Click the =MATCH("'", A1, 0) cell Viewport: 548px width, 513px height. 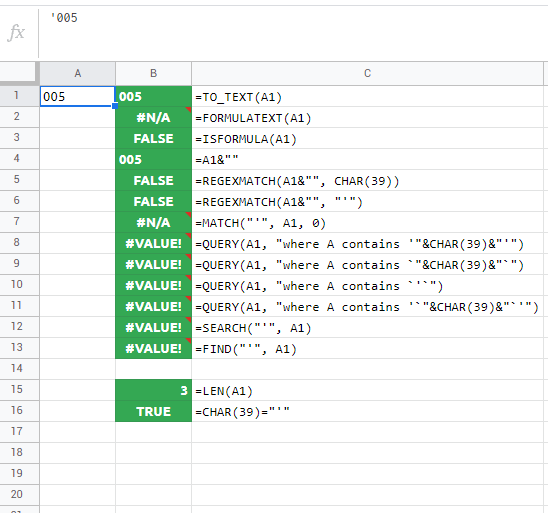point(367,222)
